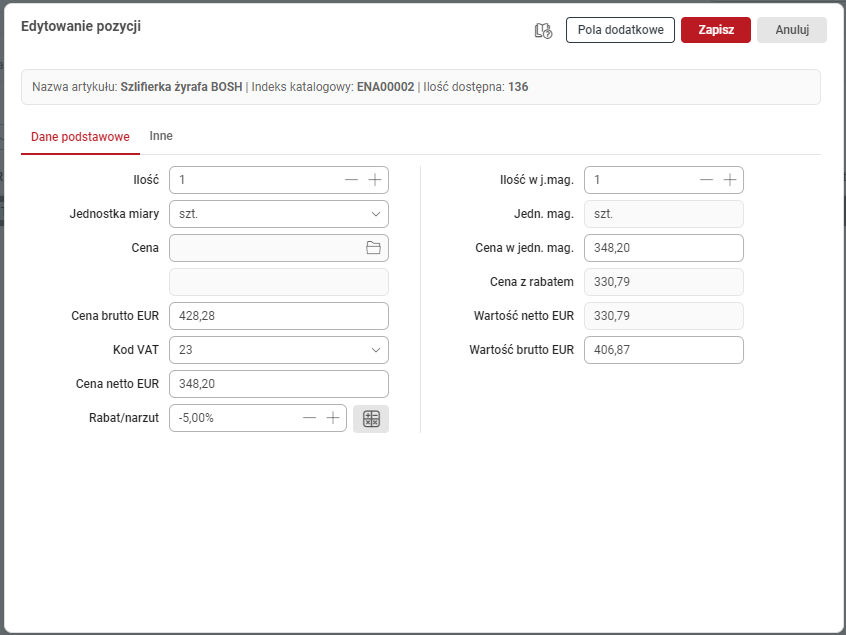Image resolution: width=846 pixels, height=635 pixels.
Task: Click the Cena z rabatem value field
Action: [x=664, y=282]
